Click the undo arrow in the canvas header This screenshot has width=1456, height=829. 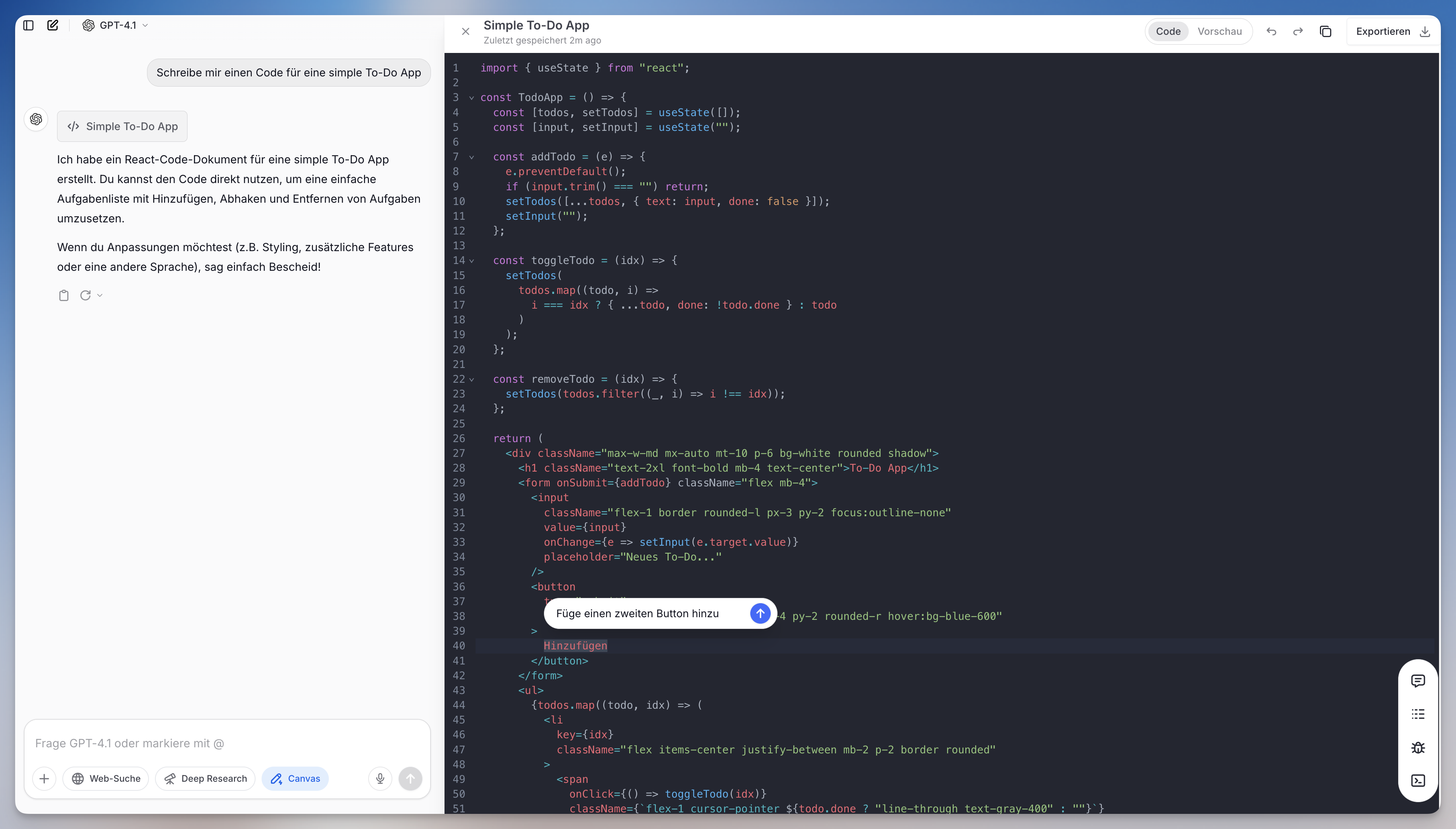click(1271, 31)
